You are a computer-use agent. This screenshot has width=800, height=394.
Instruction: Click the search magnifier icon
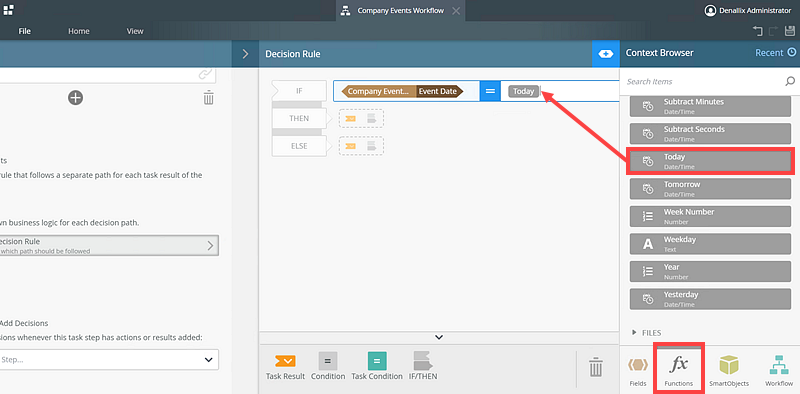[790, 81]
